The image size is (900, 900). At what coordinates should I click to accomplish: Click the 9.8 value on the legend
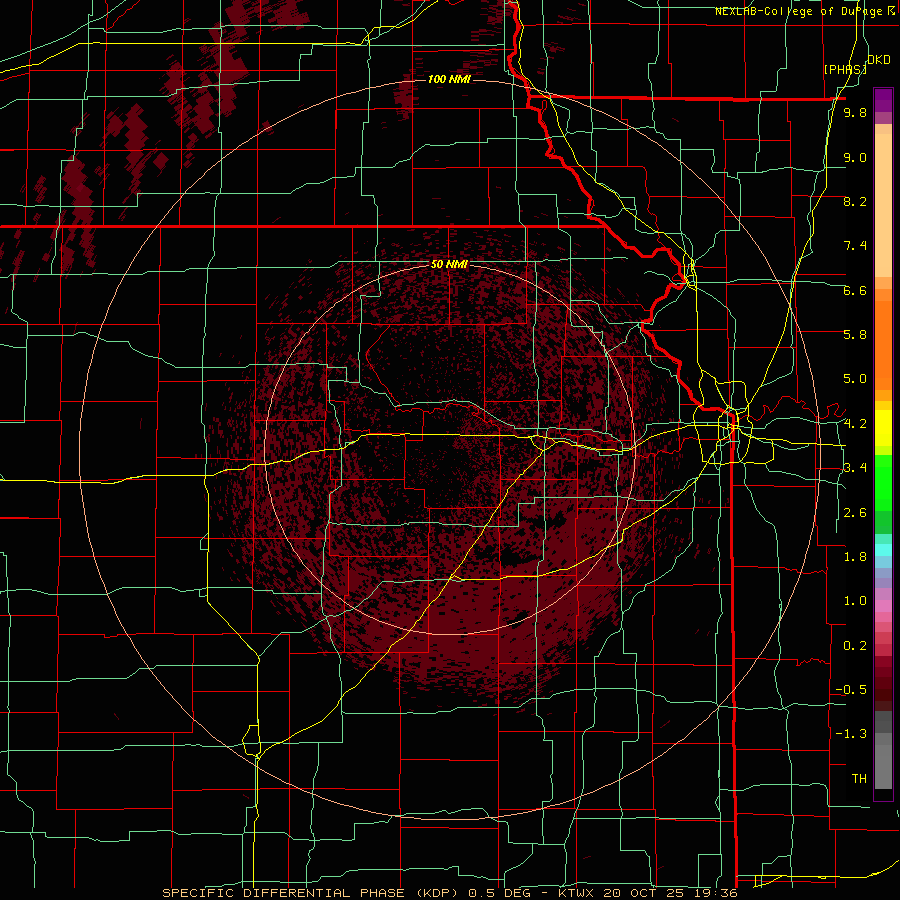855,112
